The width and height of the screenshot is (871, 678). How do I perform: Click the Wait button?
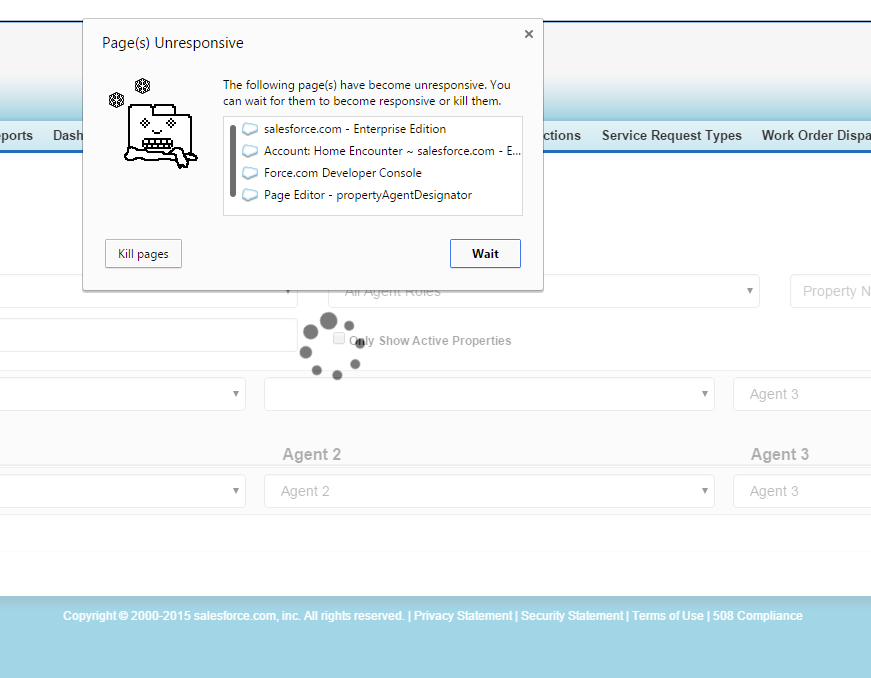tap(485, 254)
